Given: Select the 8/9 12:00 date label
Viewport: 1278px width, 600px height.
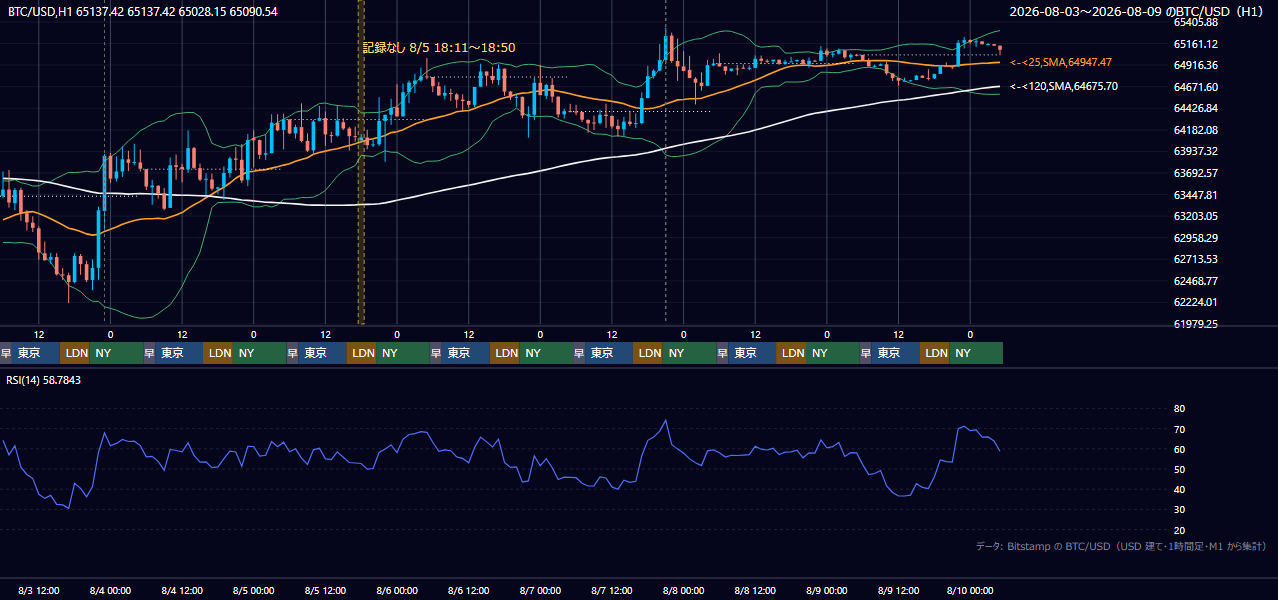Looking at the screenshot, I should 899,591.
